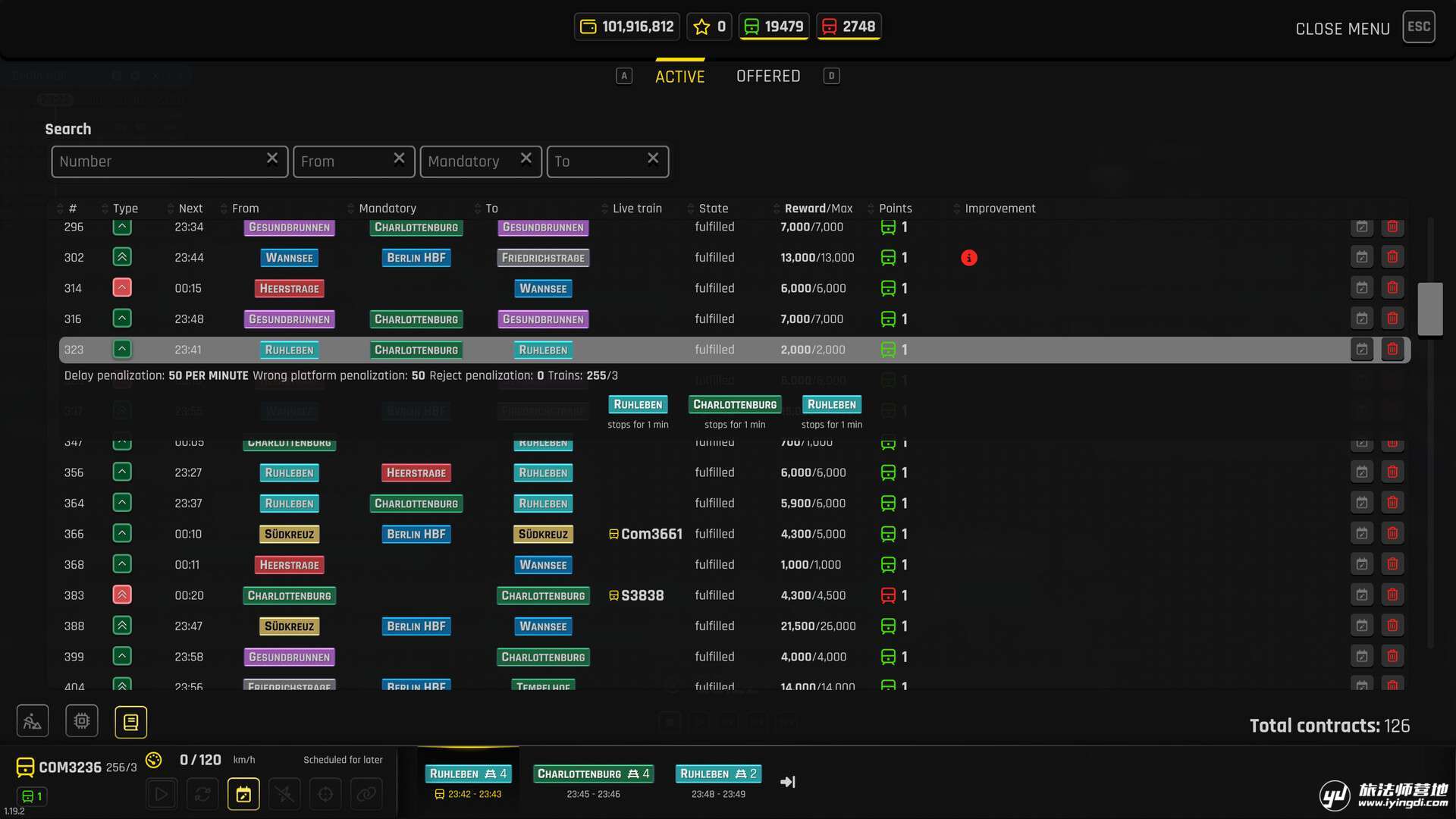This screenshot has width=1456, height=819.
Task: Click the end-of-route arrow icon after Ruhleben
Action: point(788,782)
